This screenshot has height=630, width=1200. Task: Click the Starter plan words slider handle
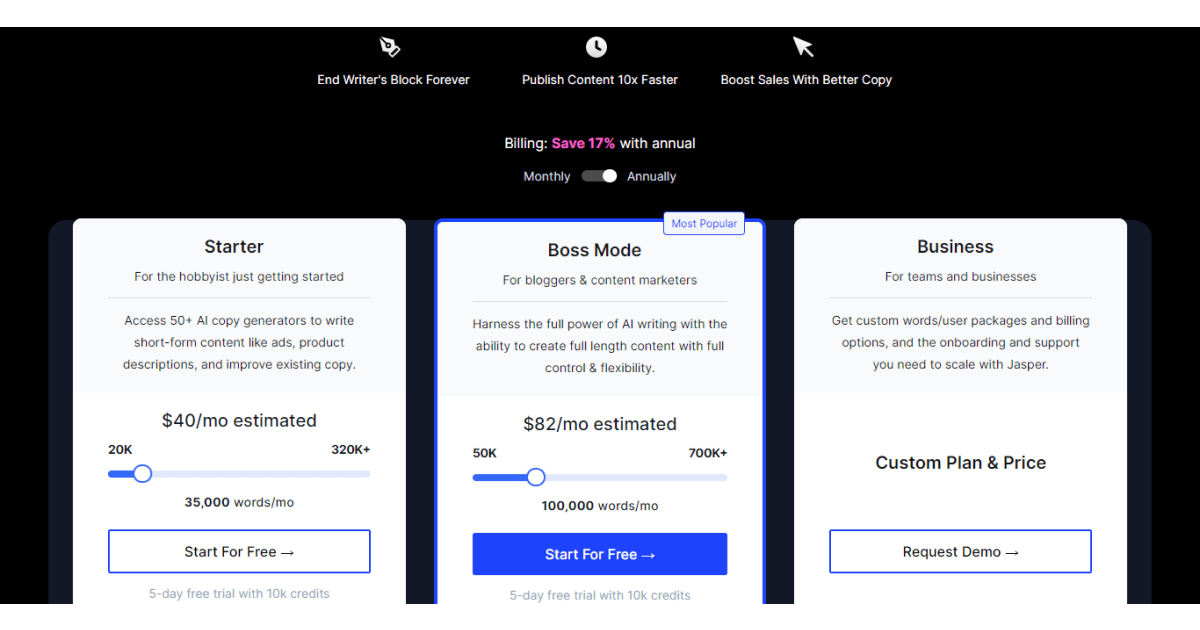tap(142, 473)
